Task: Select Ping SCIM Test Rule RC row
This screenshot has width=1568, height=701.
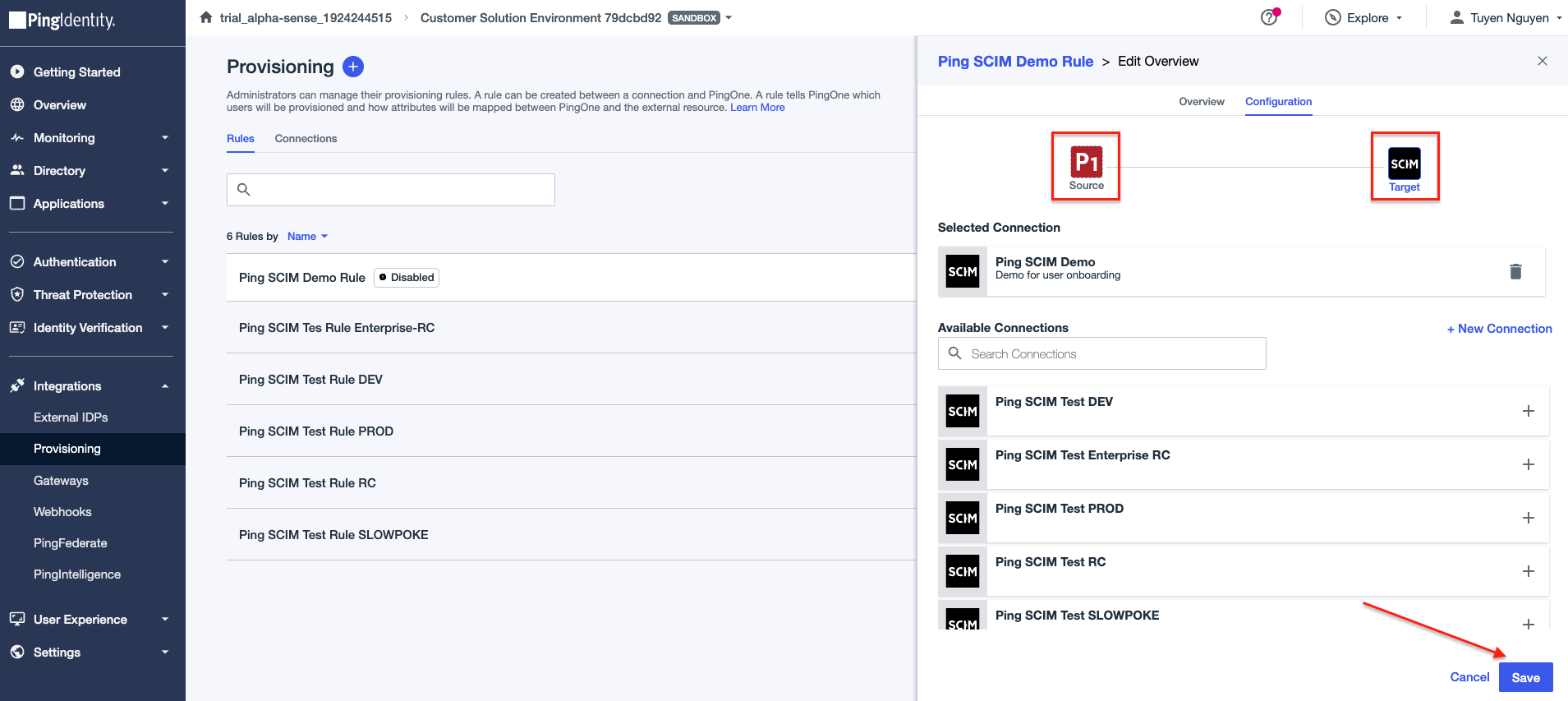Action: [x=572, y=483]
